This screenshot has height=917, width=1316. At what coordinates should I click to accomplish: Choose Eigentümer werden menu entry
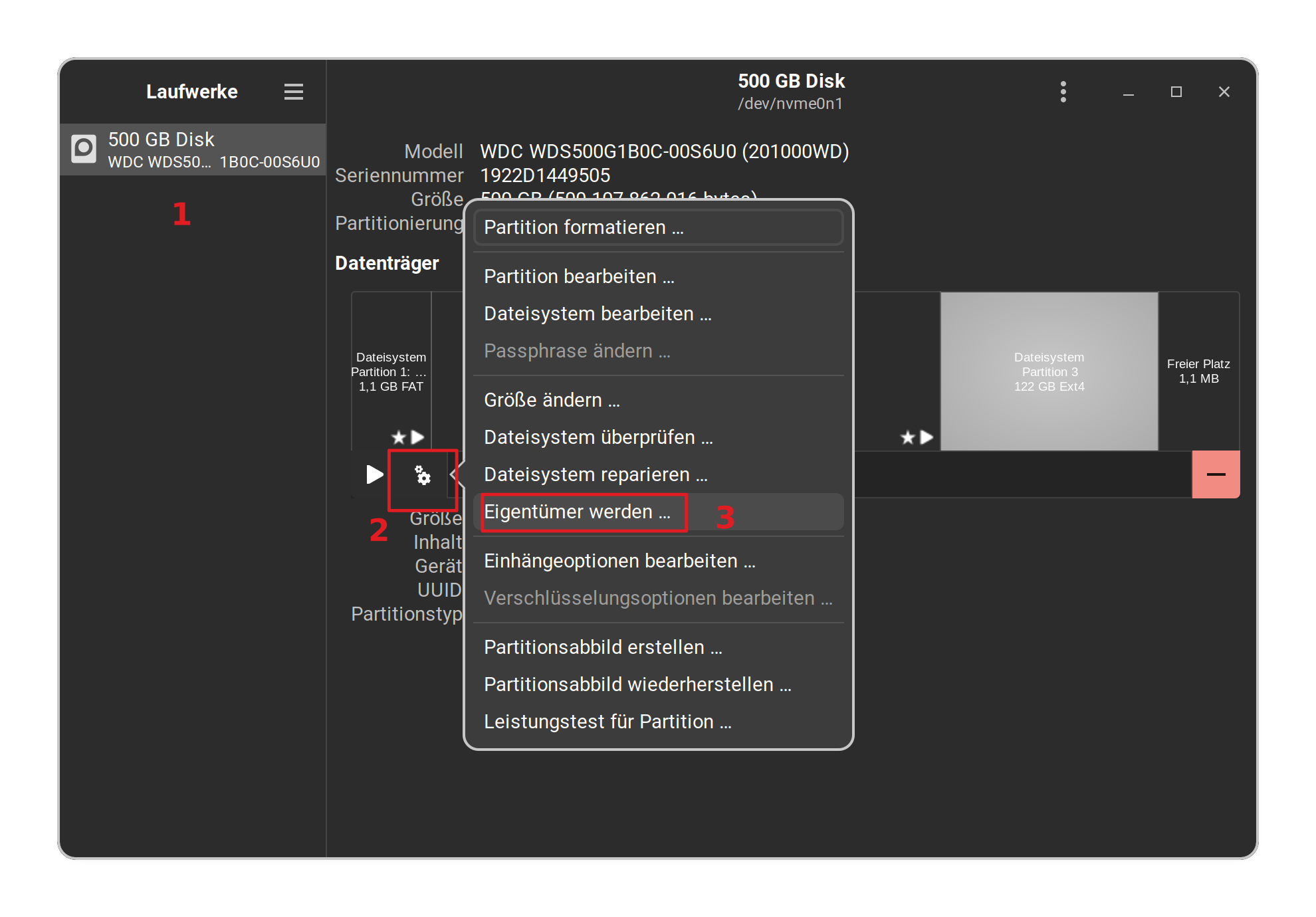(577, 512)
